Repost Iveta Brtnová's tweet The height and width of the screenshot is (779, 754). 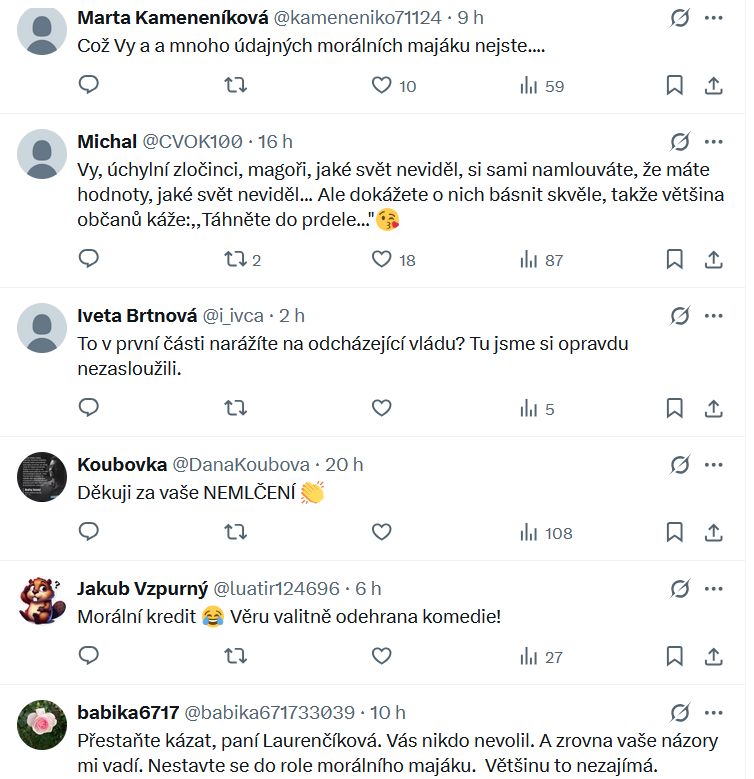[235, 408]
